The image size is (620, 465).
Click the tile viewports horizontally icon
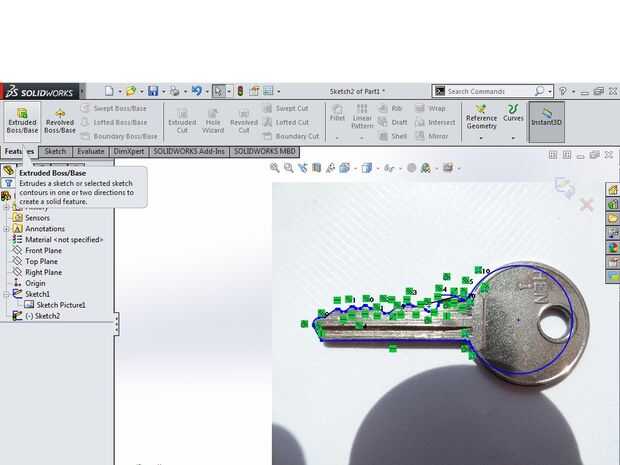coord(552,155)
